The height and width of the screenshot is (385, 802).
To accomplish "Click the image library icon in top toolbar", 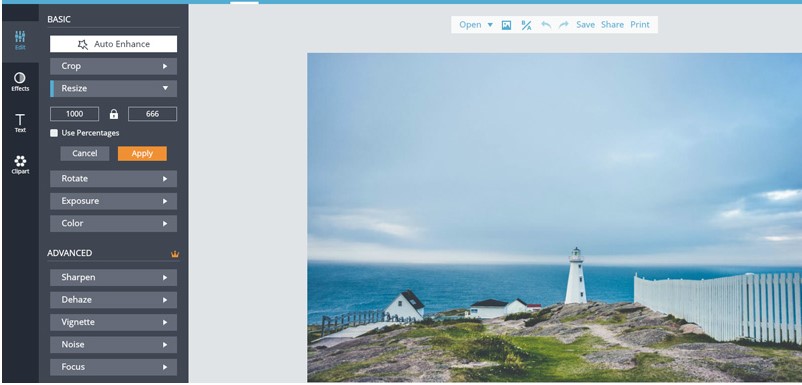I will 506,25.
